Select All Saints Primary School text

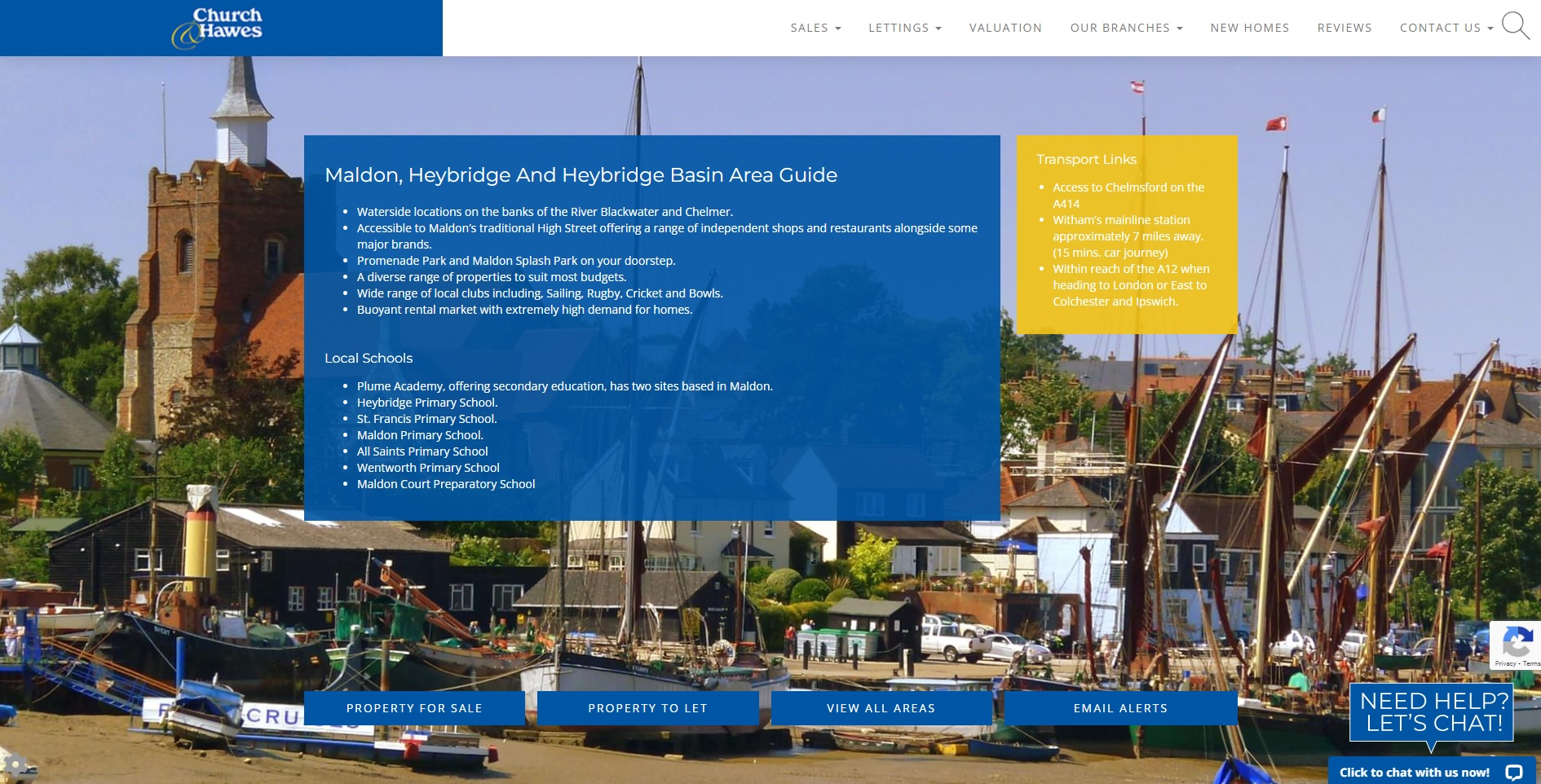point(422,451)
